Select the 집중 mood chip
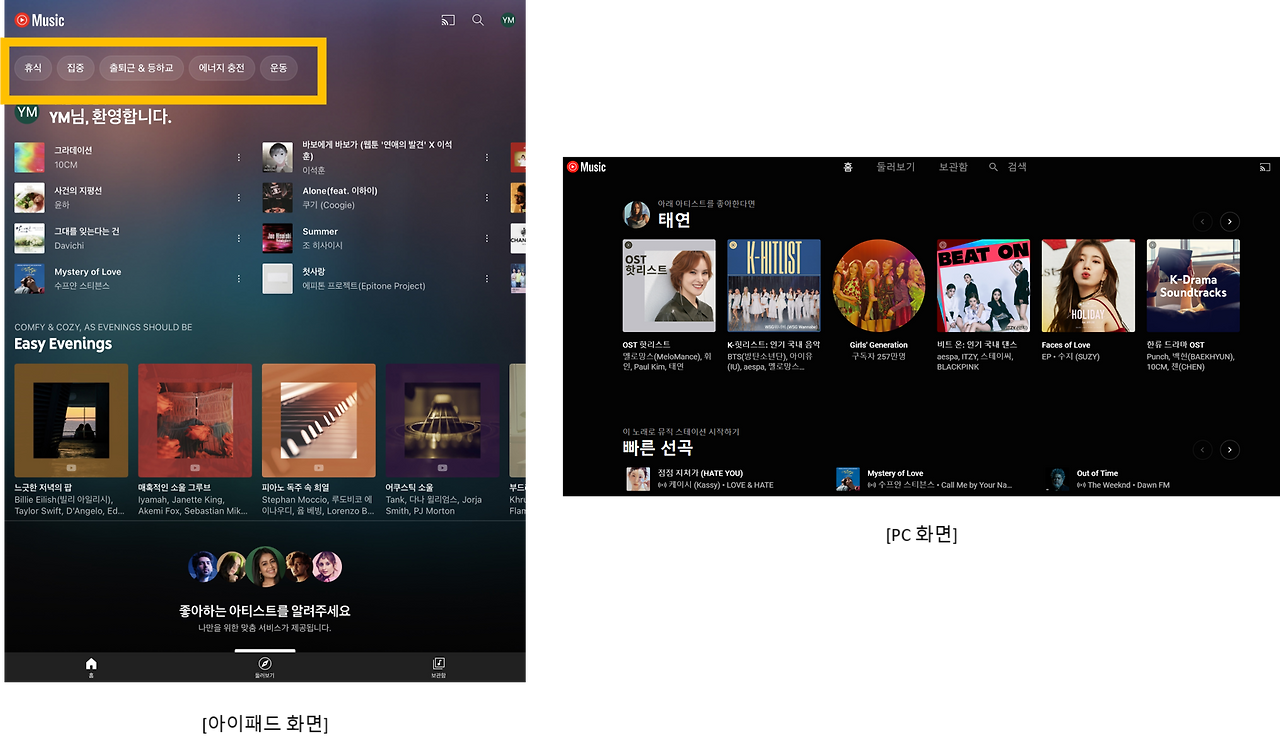The width and height of the screenshot is (1280, 747). 75,68
